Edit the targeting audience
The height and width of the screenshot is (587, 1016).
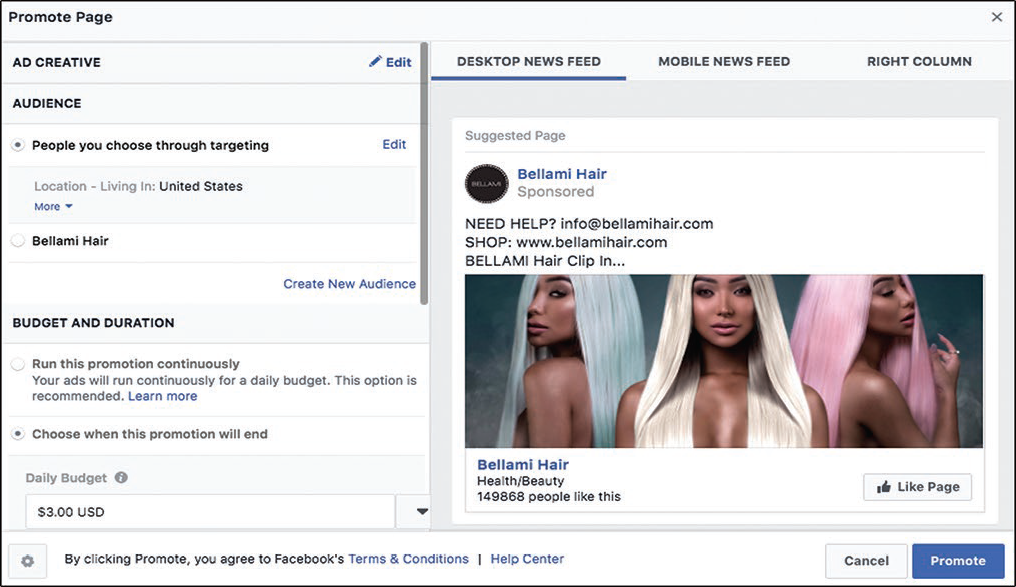point(394,144)
